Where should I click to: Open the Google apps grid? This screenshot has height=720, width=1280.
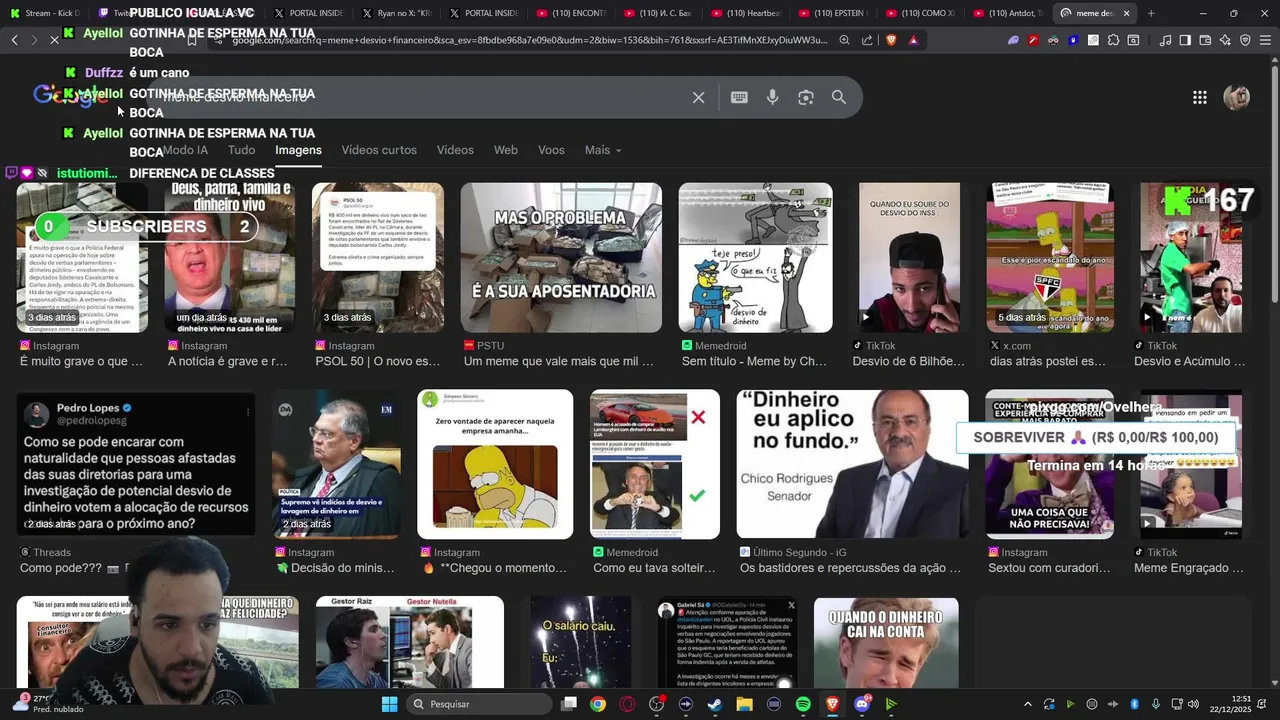(x=1199, y=97)
